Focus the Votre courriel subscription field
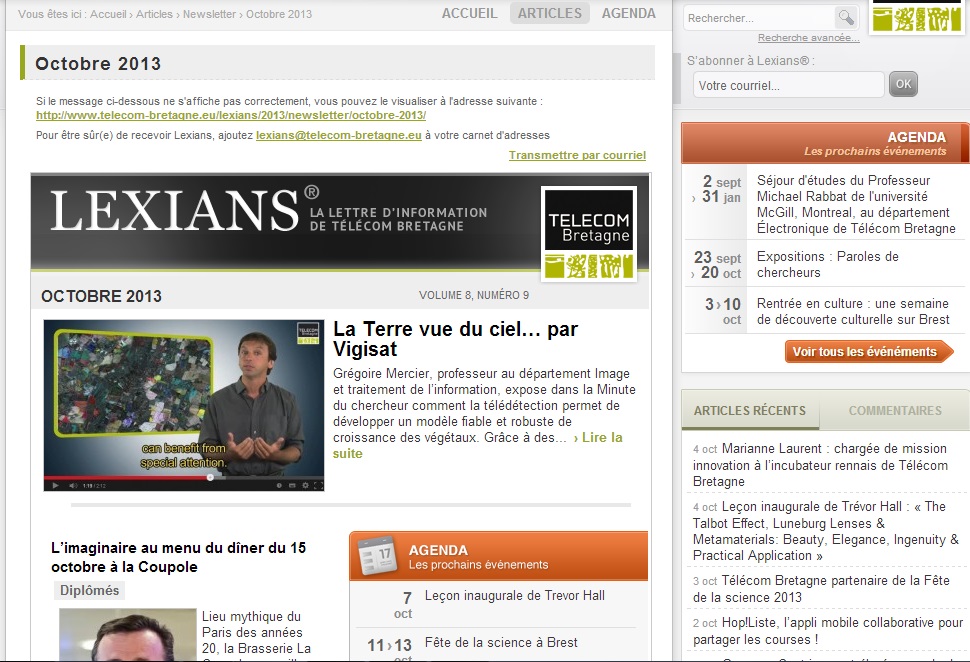Screen dimensions: 970x662 click(x=788, y=85)
